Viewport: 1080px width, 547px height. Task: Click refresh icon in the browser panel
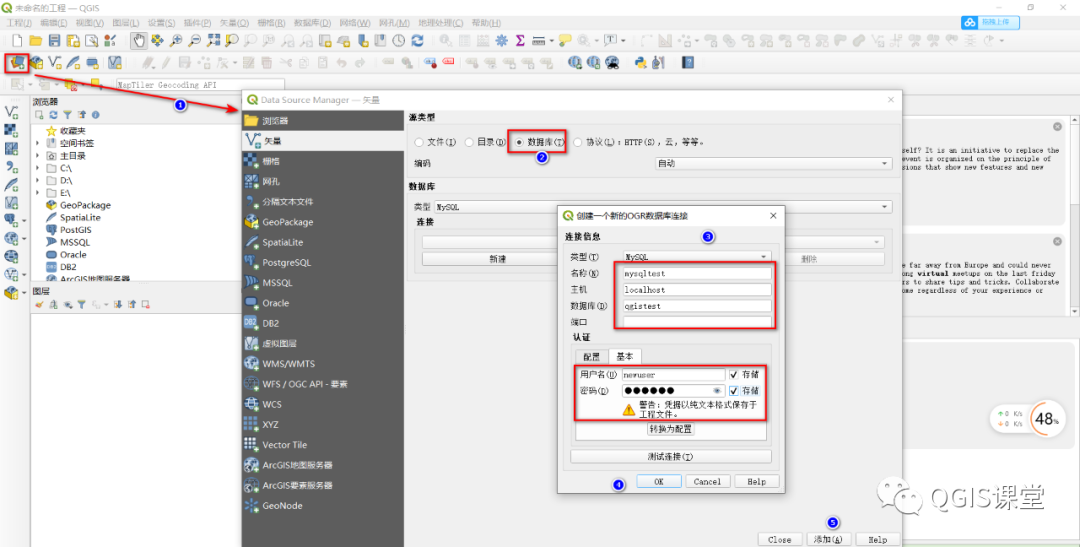point(53,115)
